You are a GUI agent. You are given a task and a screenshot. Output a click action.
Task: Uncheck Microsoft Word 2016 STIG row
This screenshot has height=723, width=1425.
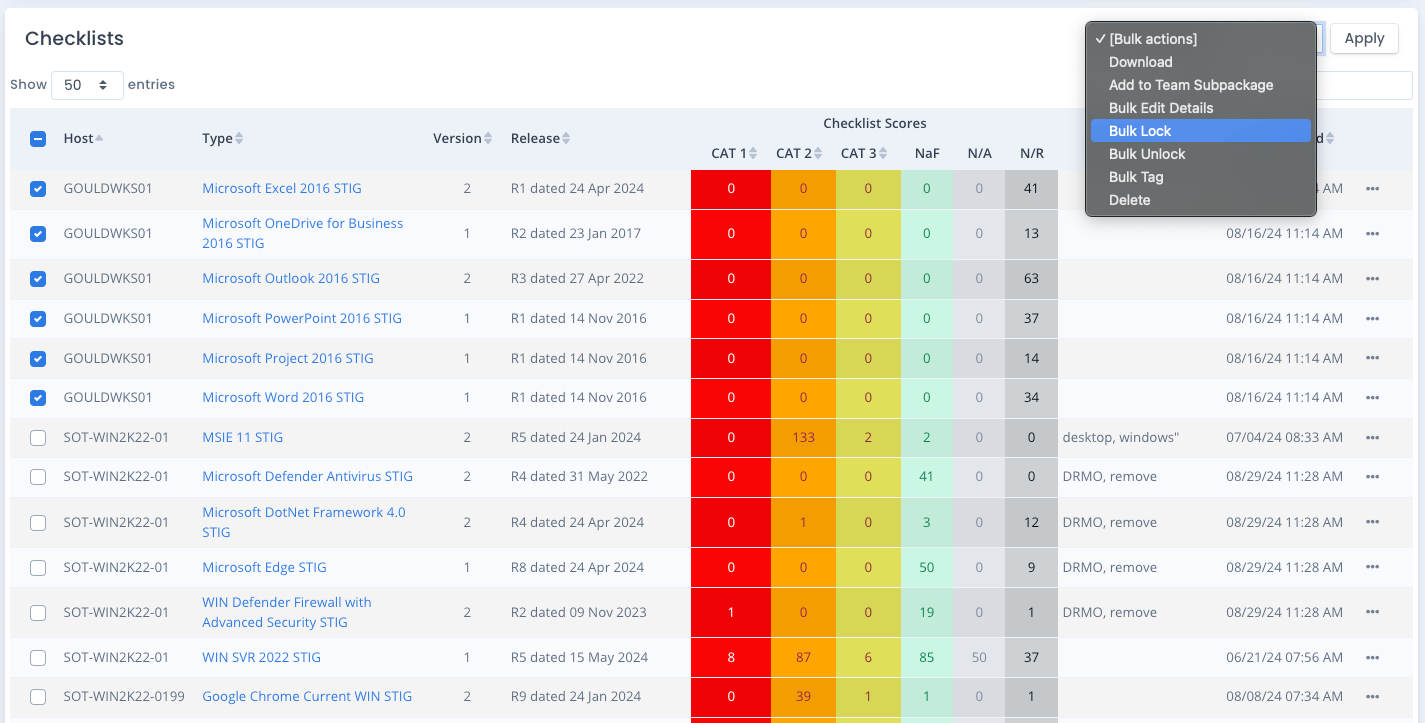click(x=38, y=398)
